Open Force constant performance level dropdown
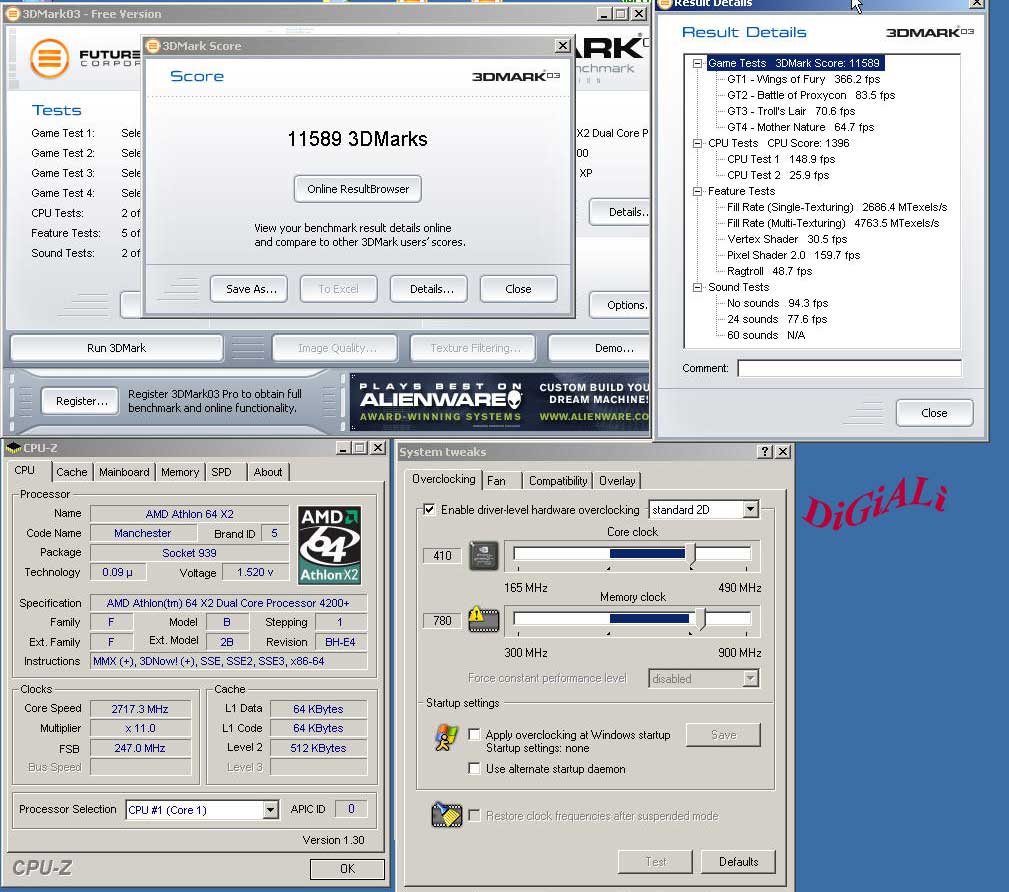 (x=750, y=678)
